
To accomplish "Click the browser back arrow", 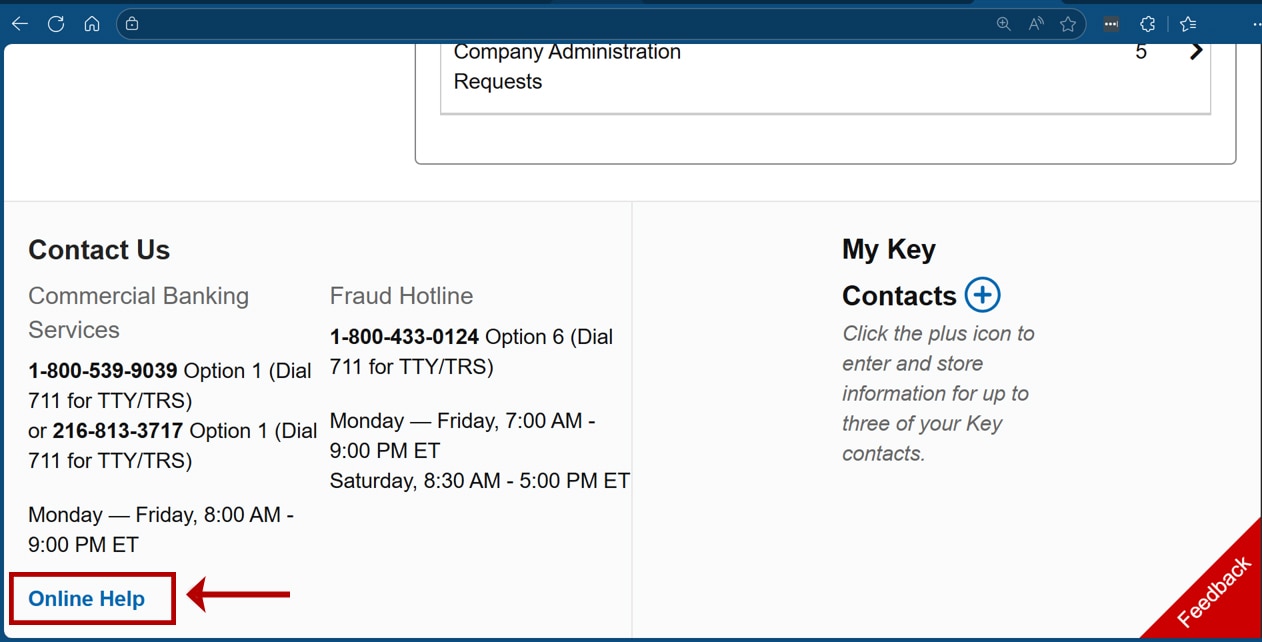I will pyautogui.click(x=20, y=24).
